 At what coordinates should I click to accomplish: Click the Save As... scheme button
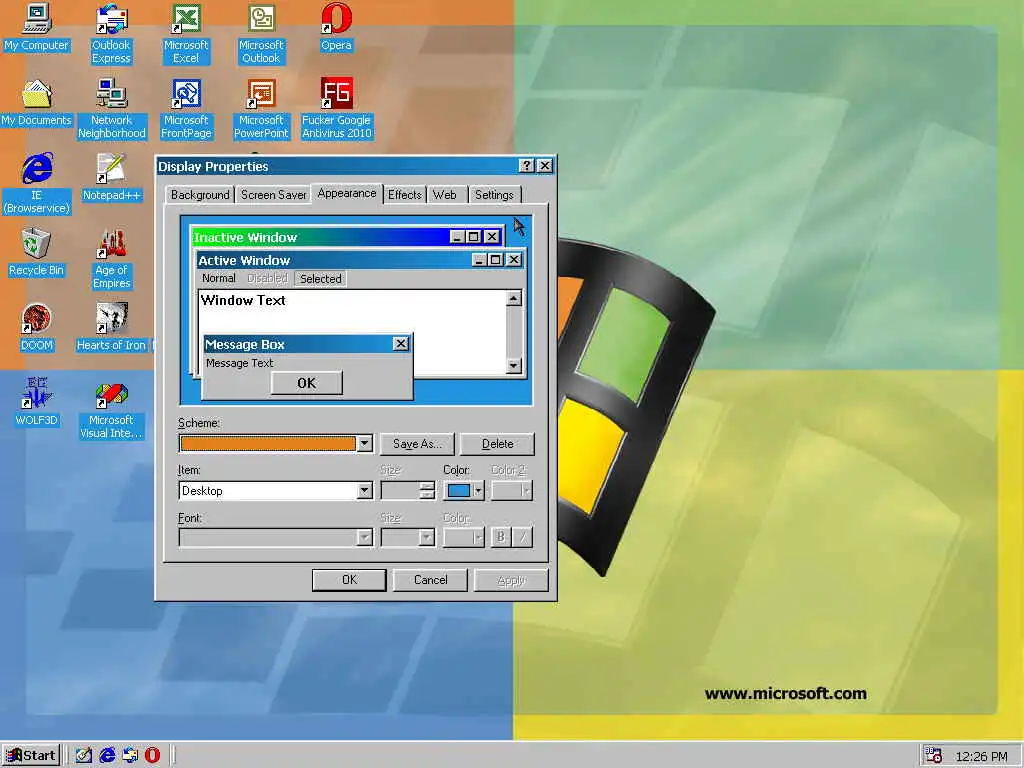tap(417, 444)
